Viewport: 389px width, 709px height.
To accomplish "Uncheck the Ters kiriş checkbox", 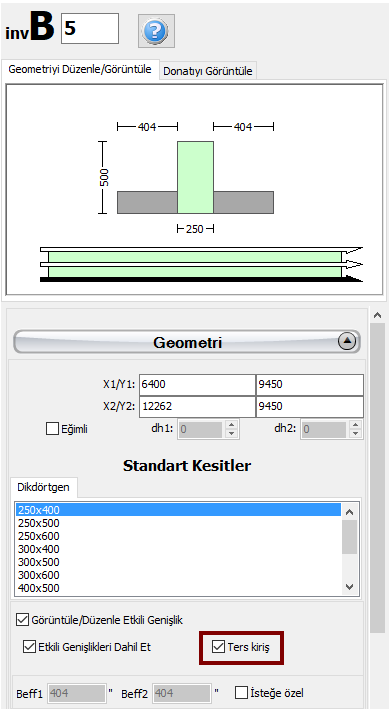I will click(x=218, y=647).
